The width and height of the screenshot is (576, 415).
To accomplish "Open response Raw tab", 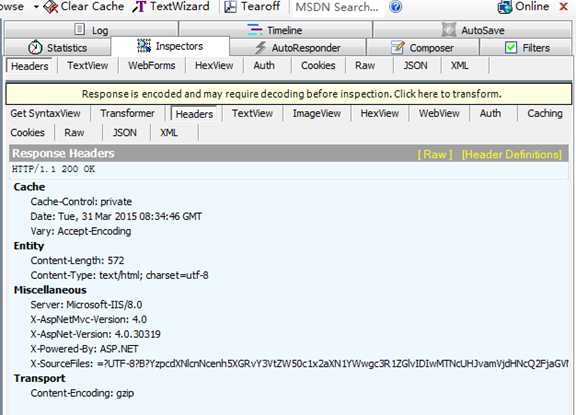I will pos(74,133).
